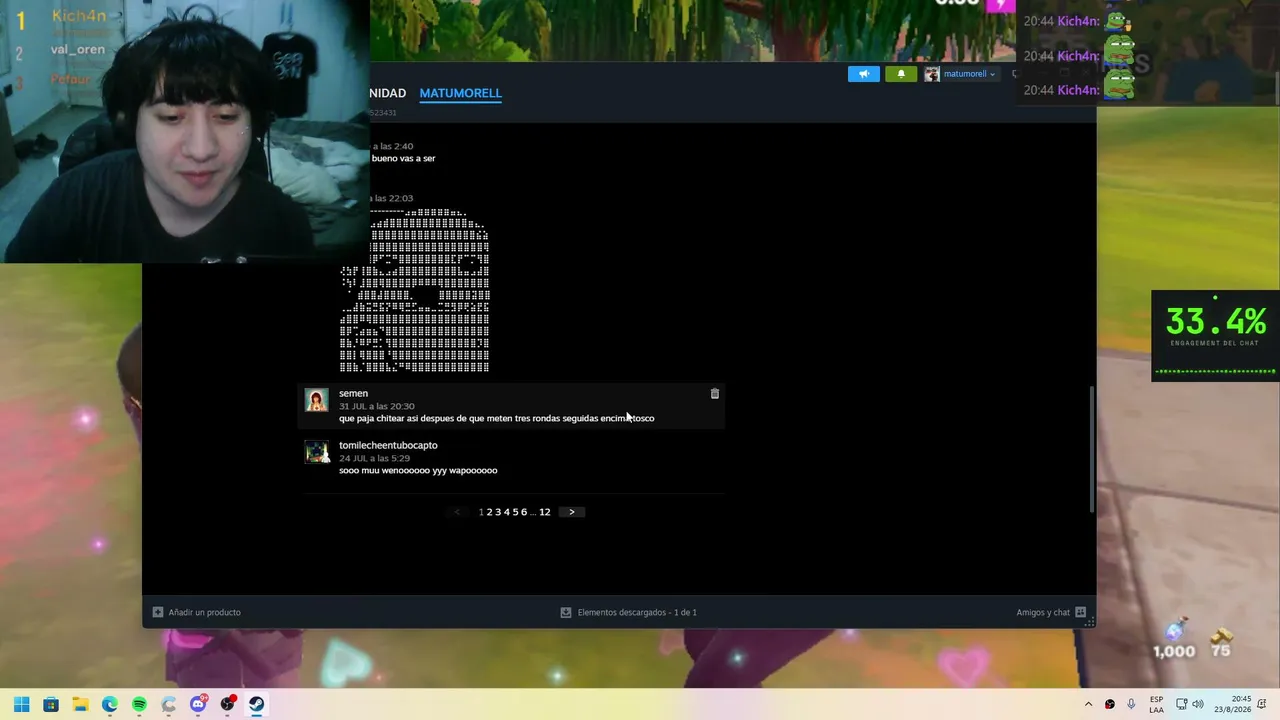Open the volume control in system tray
Viewport: 1280px width, 720px height.
[x=1198, y=704]
